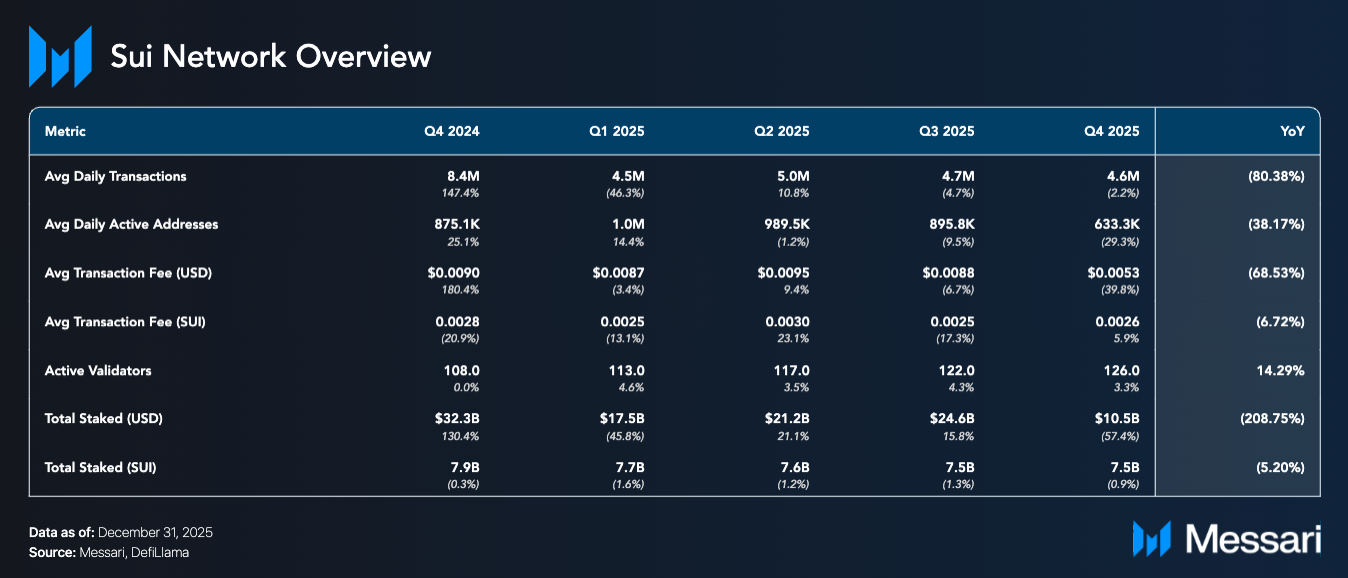Click the 5.0M transactions value
The height and width of the screenshot is (578, 1348).
793,176
